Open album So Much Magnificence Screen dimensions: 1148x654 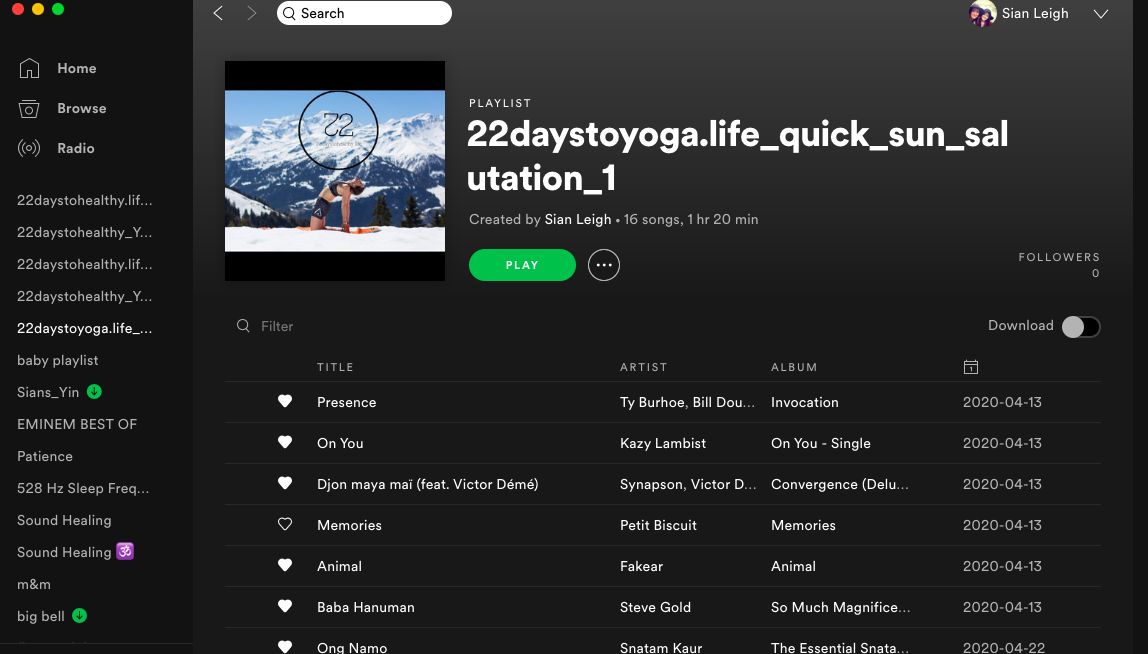840,607
